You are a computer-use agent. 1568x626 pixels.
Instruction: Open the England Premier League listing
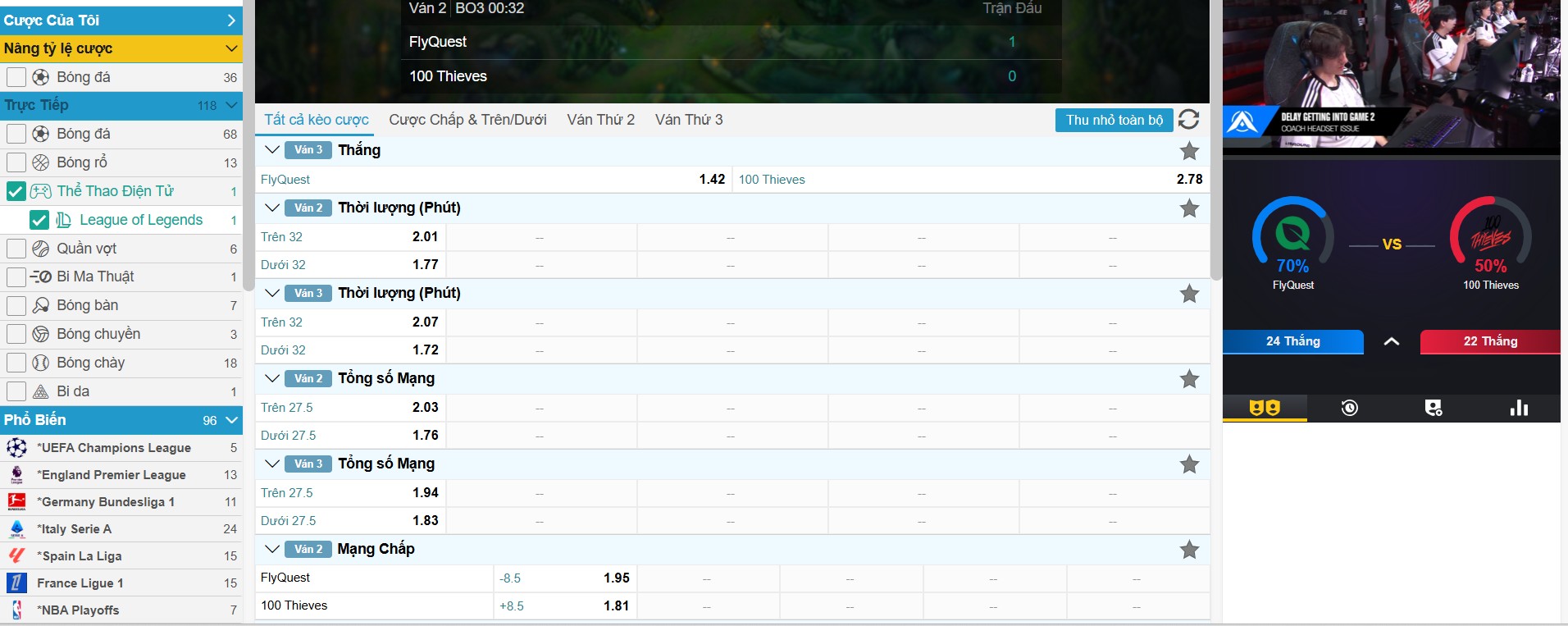click(112, 475)
